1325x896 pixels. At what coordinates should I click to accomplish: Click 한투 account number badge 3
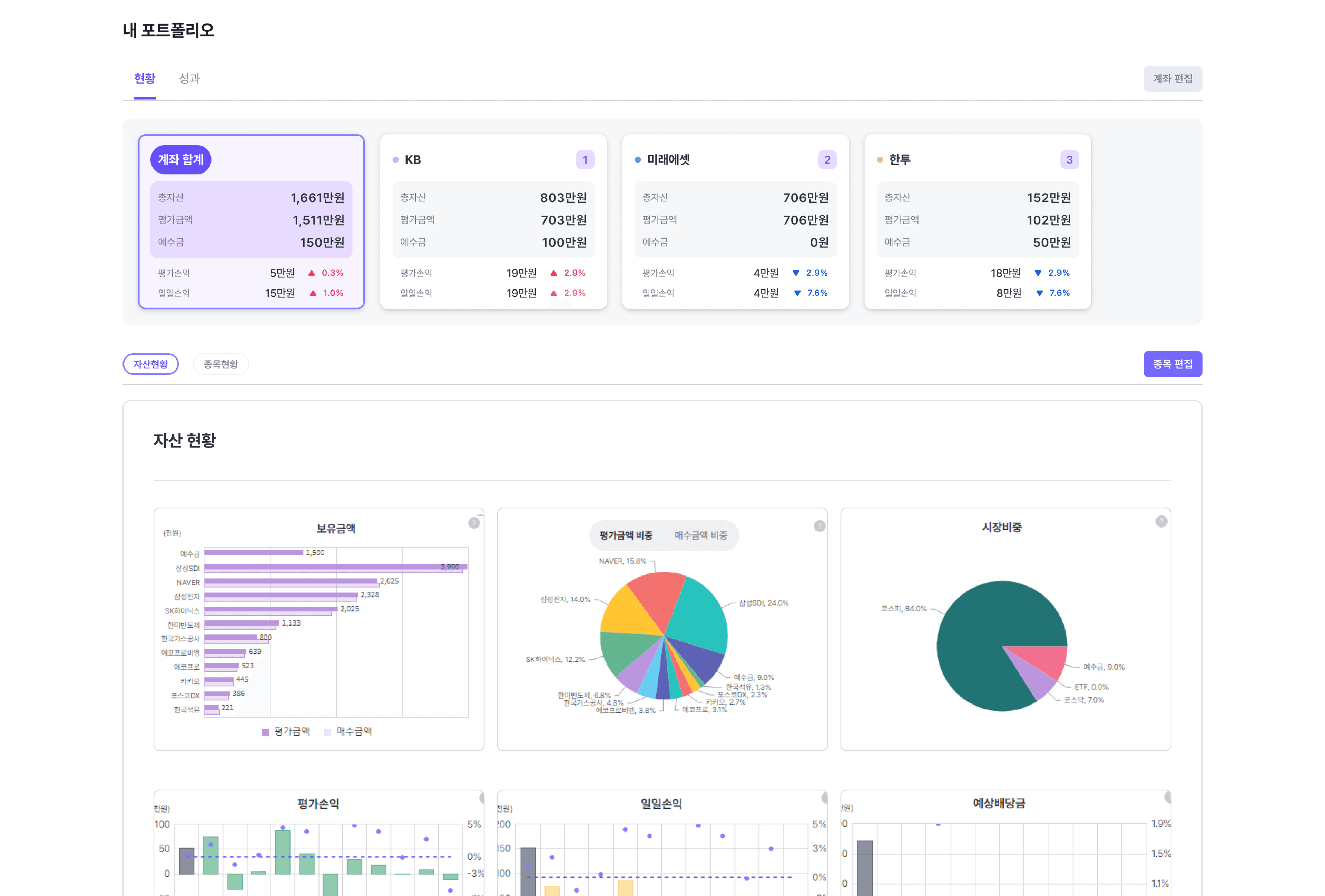(x=1069, y=160)
